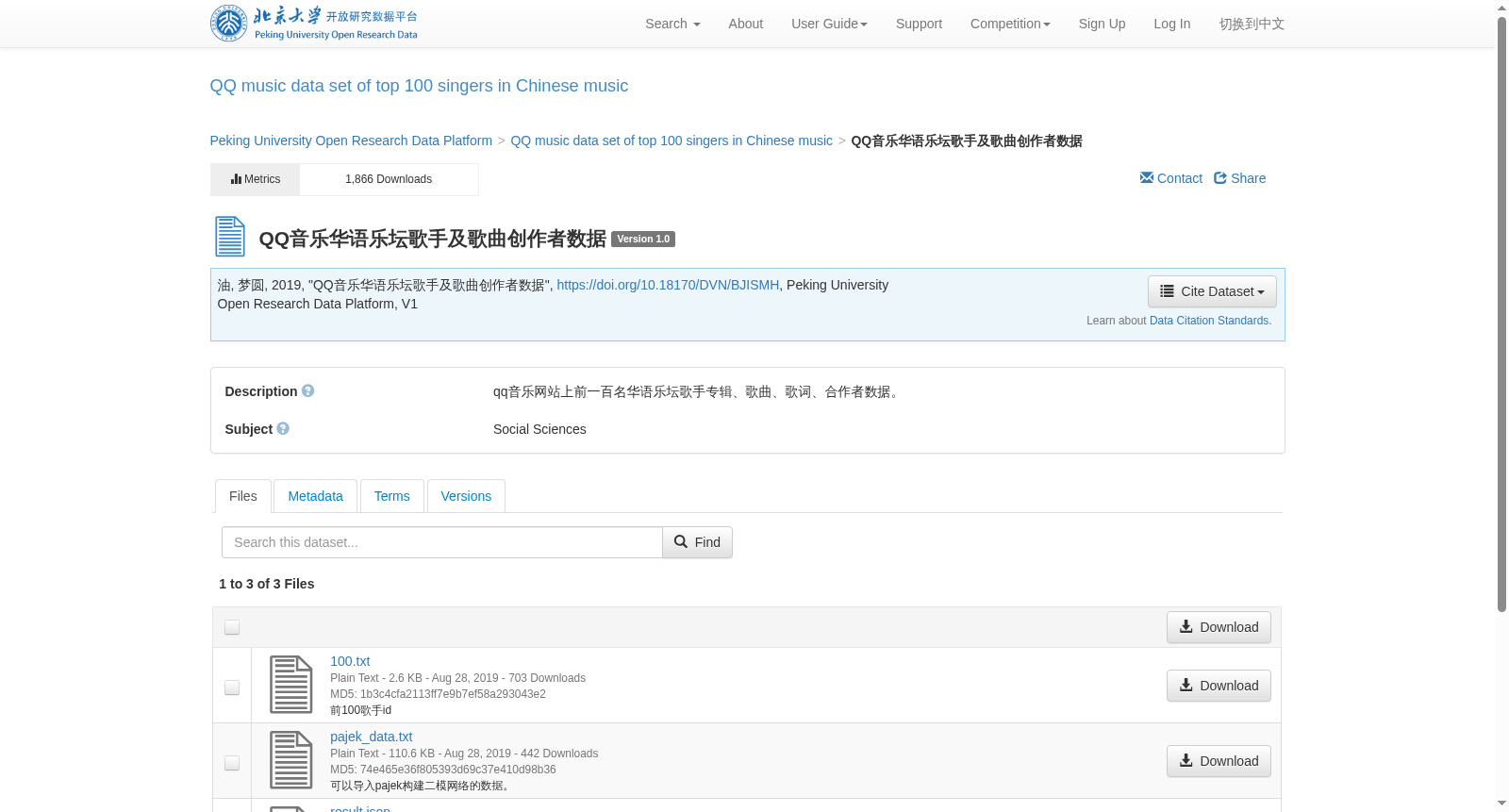Screen dimensions: 1509x812
Task: Expand the User Guide menu
Action: (x=829, y=24)
